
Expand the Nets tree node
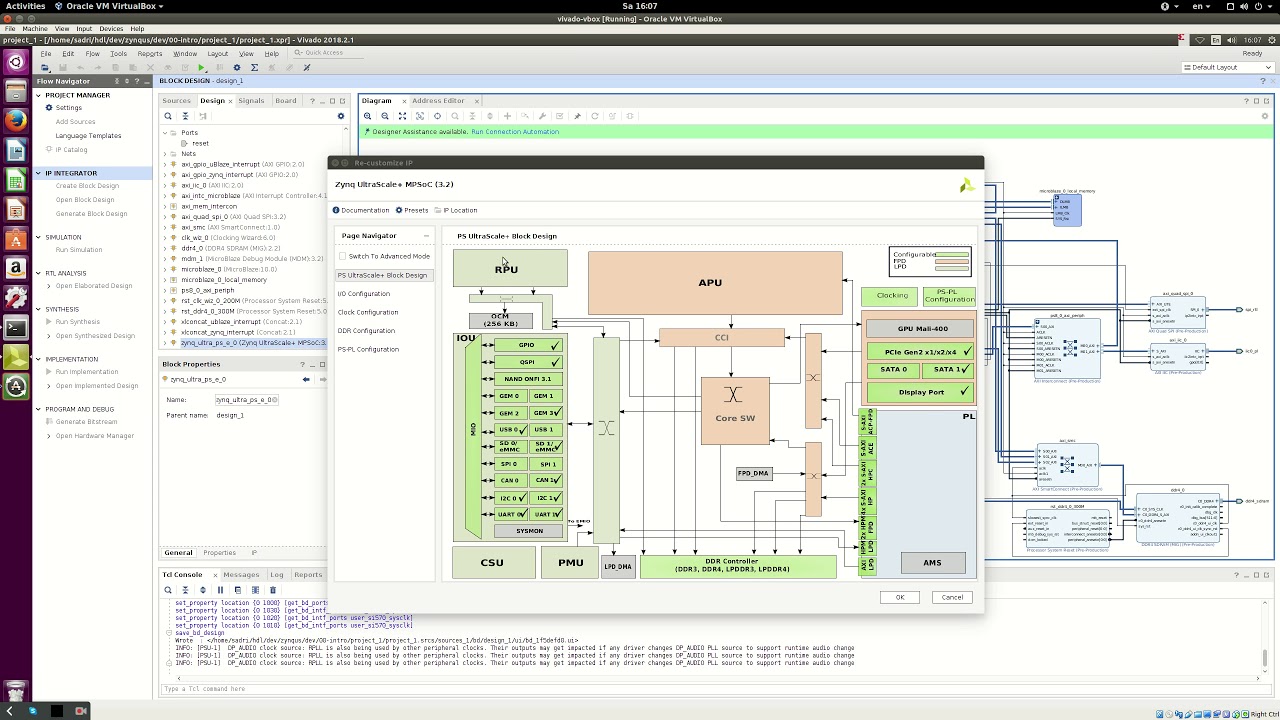(166, 154)
